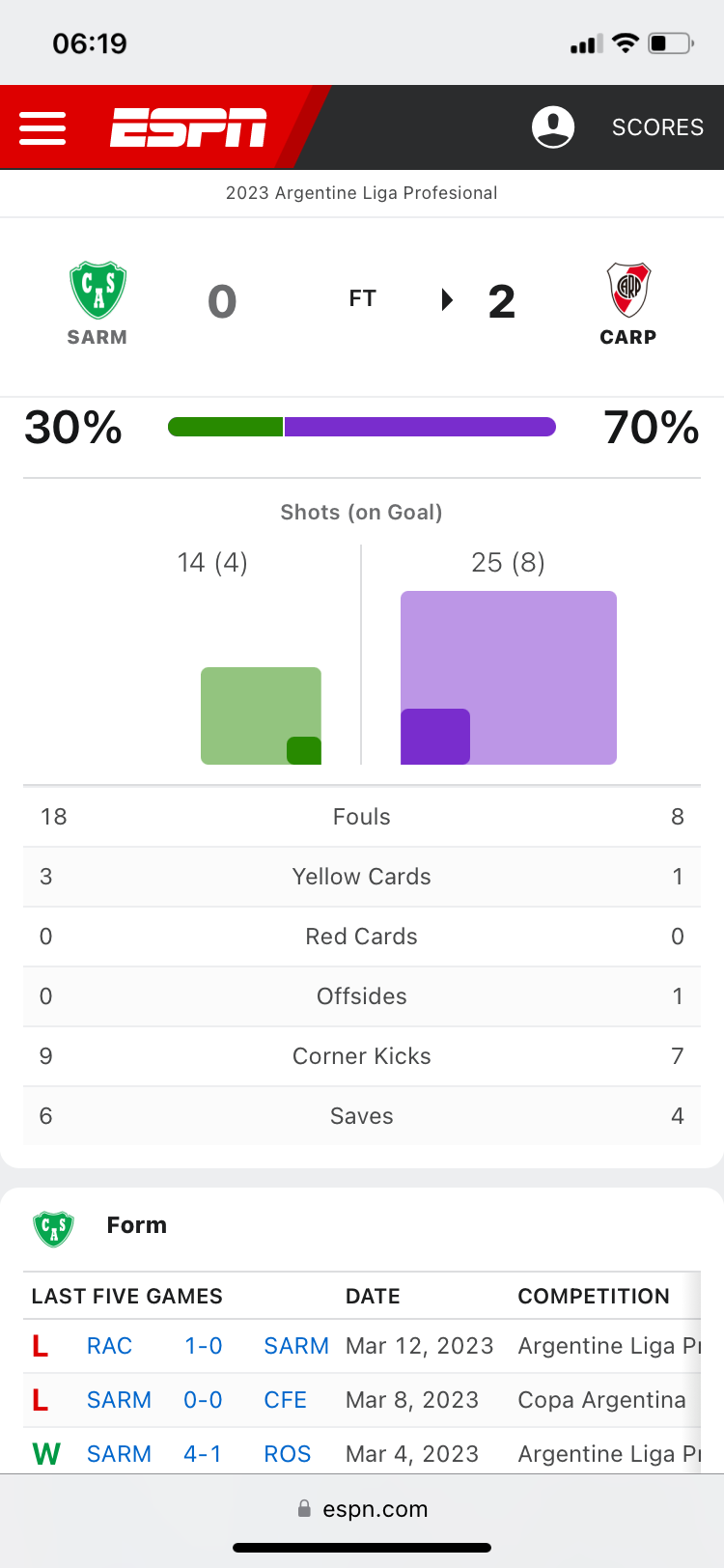Open the 4-1 match score link
724x1568 pixels.
tap(203, 1454)
